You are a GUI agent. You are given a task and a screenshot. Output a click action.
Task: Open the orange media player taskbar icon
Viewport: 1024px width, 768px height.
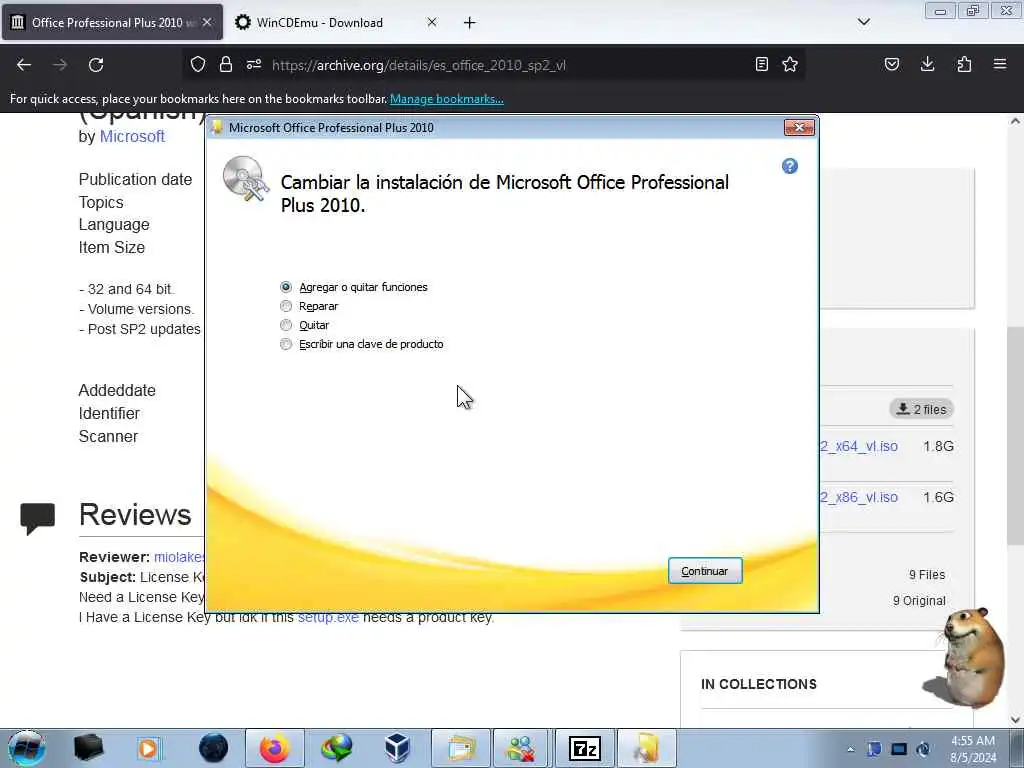coord(148,748)
